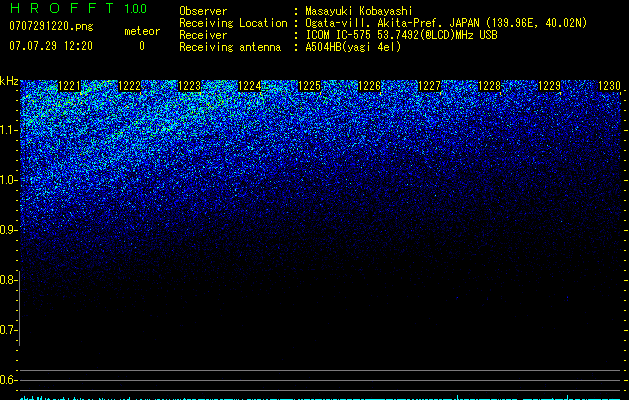Click the 1.1 kHz axis label
Viewport: 629px width, 400px height.
(8, 130)
